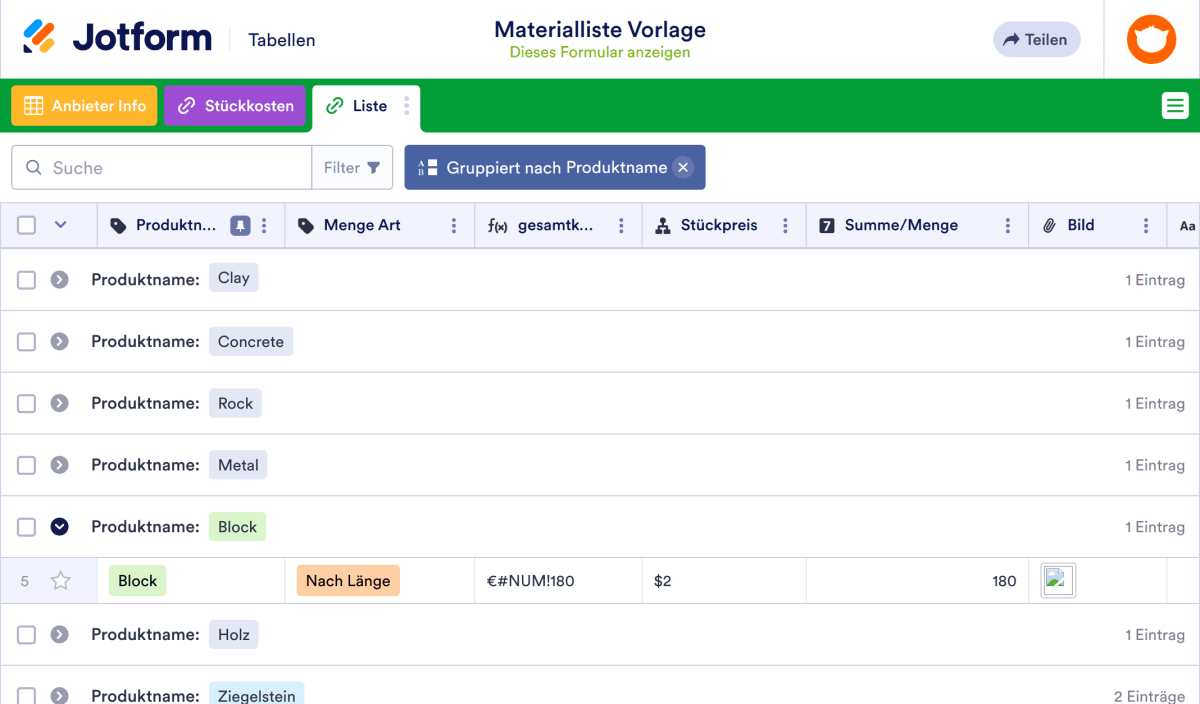Open the Anbieter Info tab
The width and height of the screenshot is (1200, 704).
83,105
